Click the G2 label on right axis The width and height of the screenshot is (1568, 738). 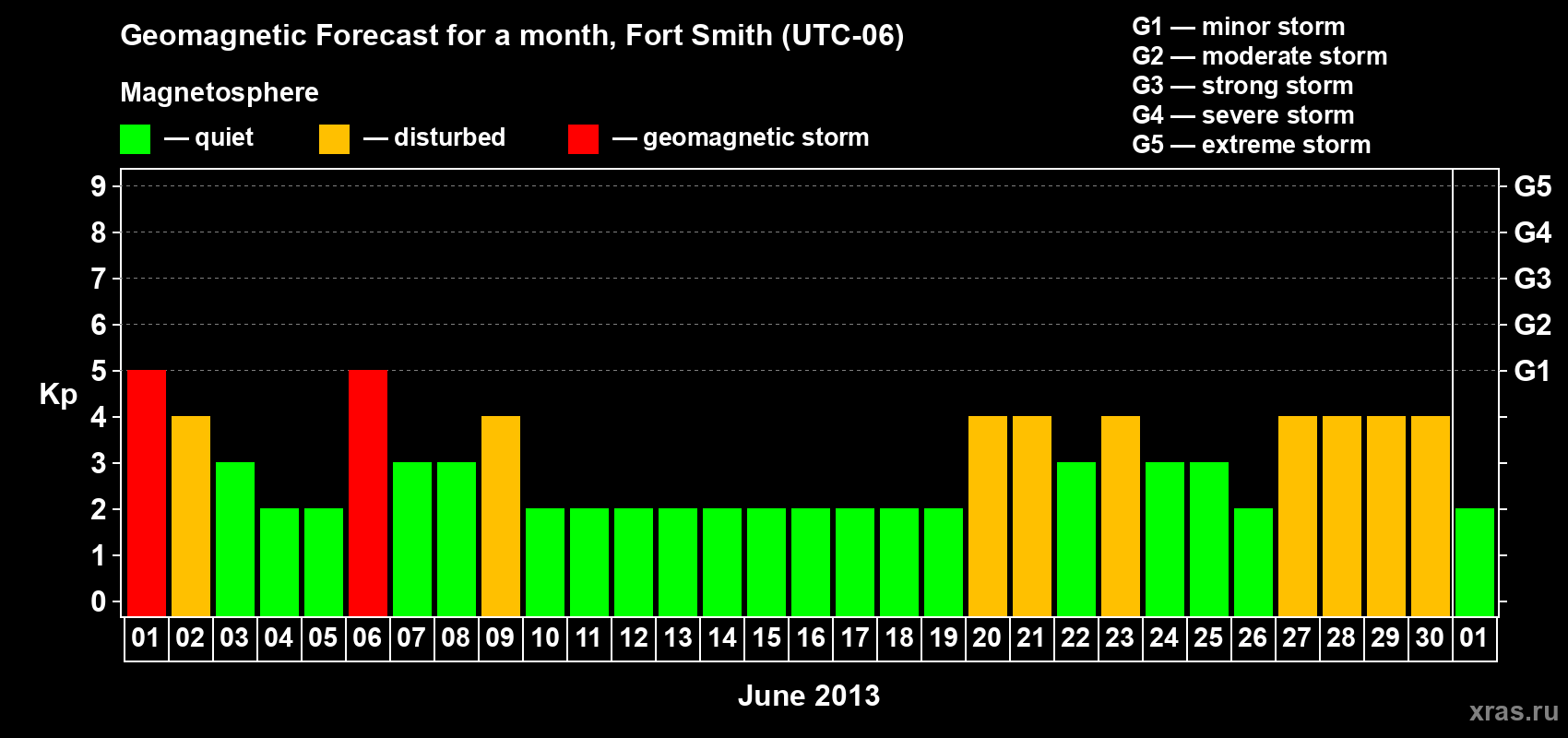point(1532,325)
